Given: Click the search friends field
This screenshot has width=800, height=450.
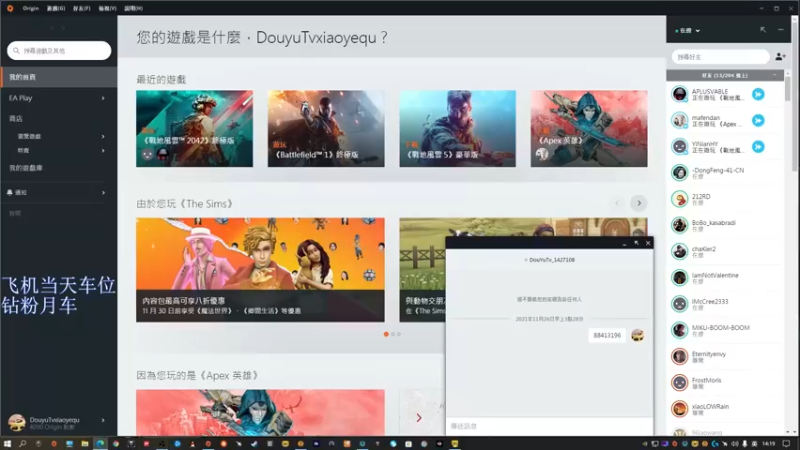Looking at the screenshot, I should pos(720,57).
